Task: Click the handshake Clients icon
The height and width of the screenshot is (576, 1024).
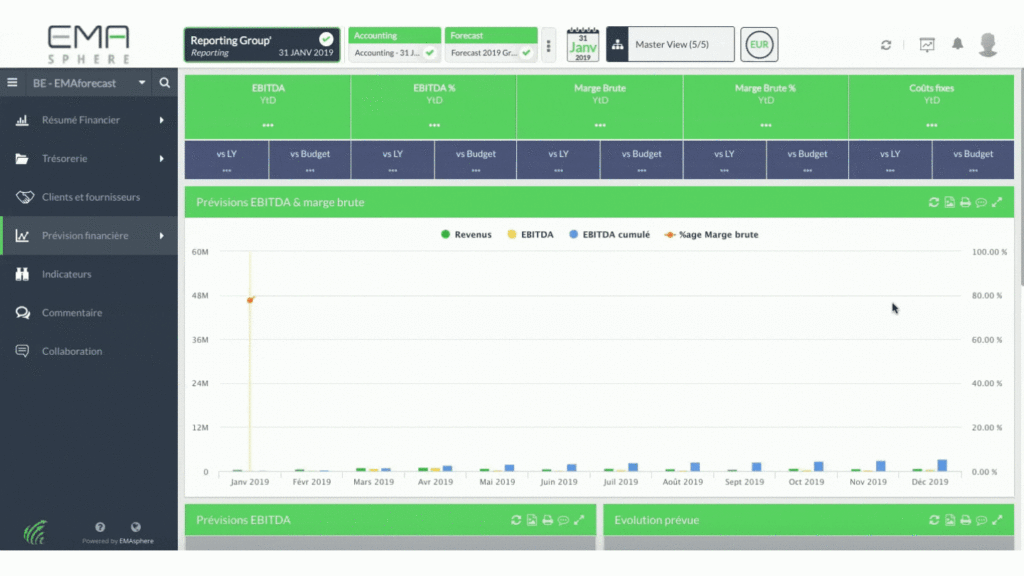Action: tap(24, 197)
